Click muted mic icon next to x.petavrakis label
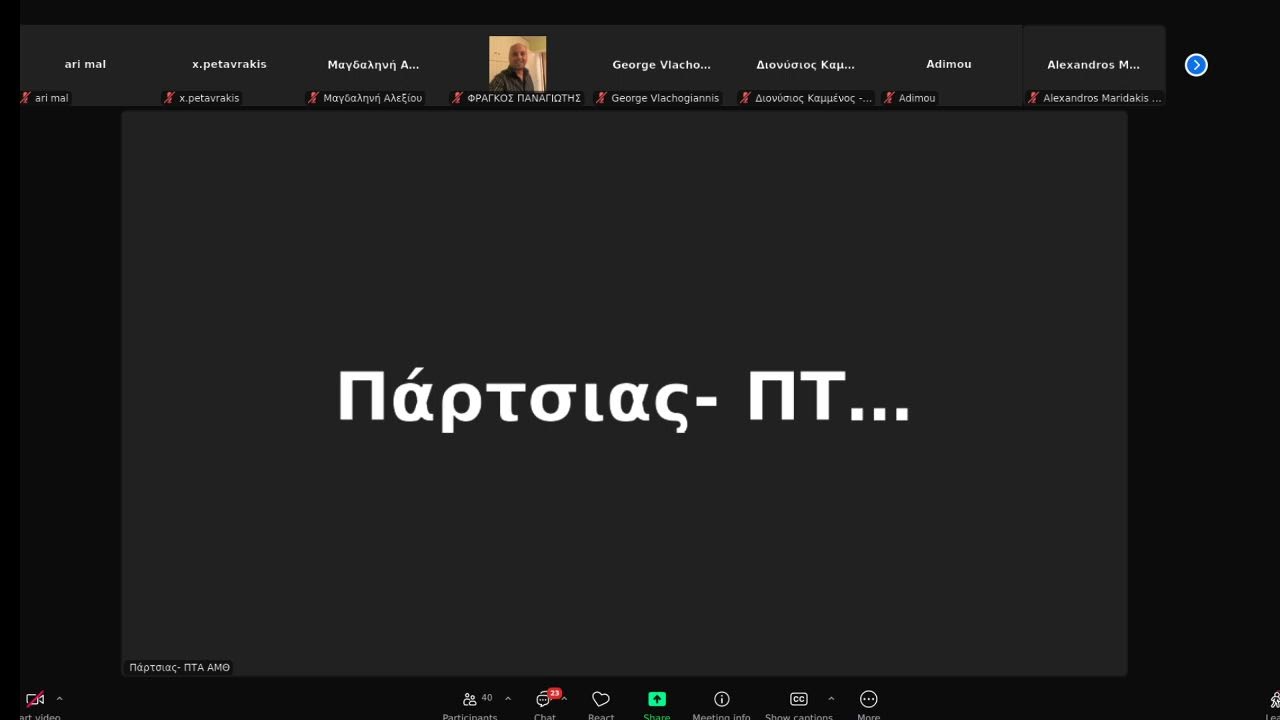1280x720 pixels. click(169, 98)
